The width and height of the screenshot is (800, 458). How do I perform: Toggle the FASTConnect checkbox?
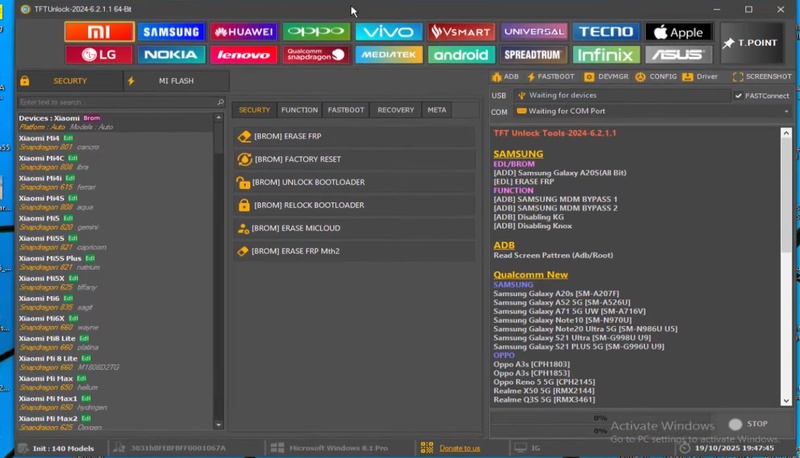coord(739,96)
